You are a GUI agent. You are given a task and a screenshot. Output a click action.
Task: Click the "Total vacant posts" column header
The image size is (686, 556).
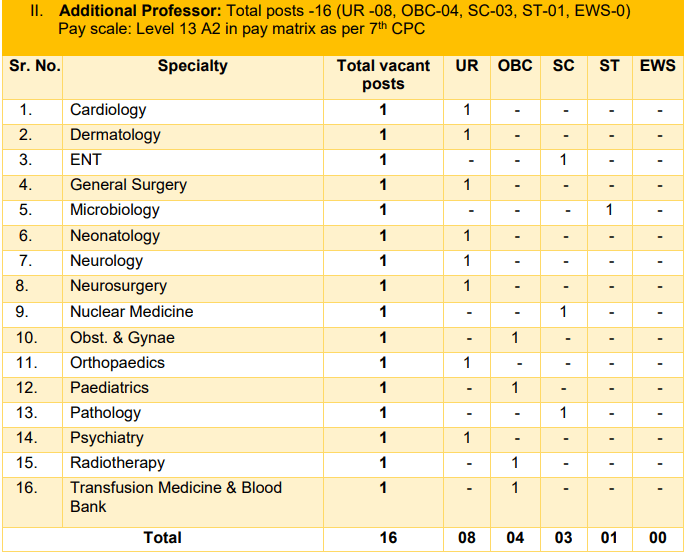click(383, 75)
